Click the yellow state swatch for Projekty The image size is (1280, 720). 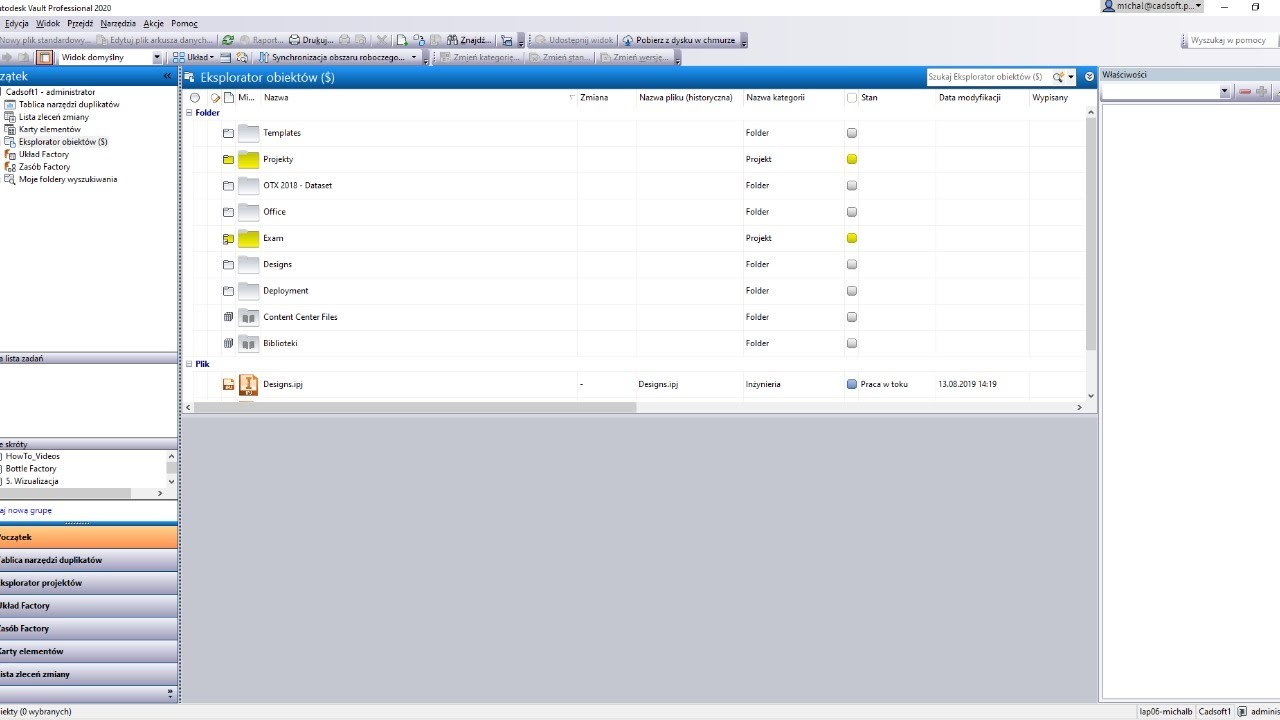click(x=852, y=159)
